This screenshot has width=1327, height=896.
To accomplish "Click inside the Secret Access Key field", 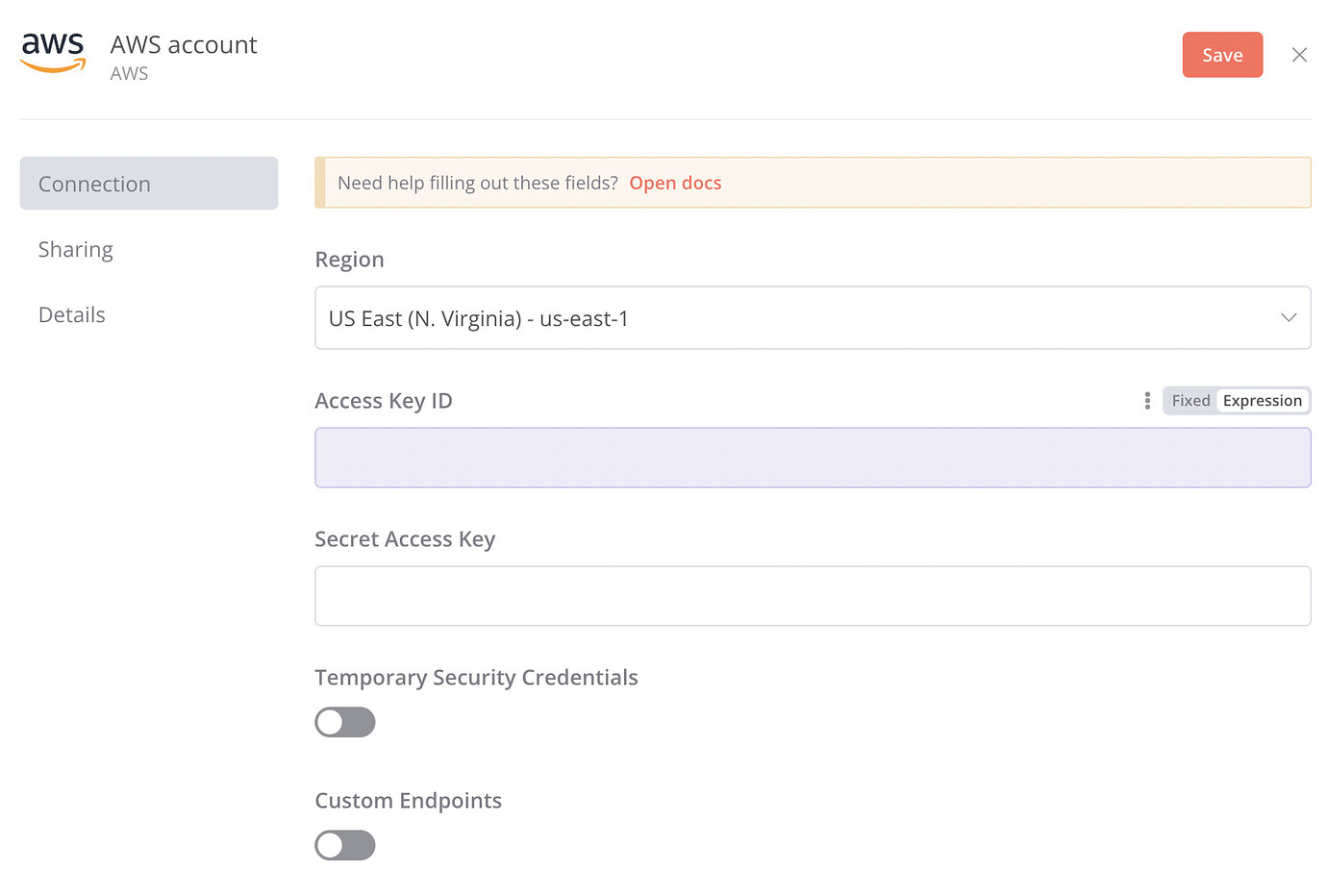I will [813, 596].
